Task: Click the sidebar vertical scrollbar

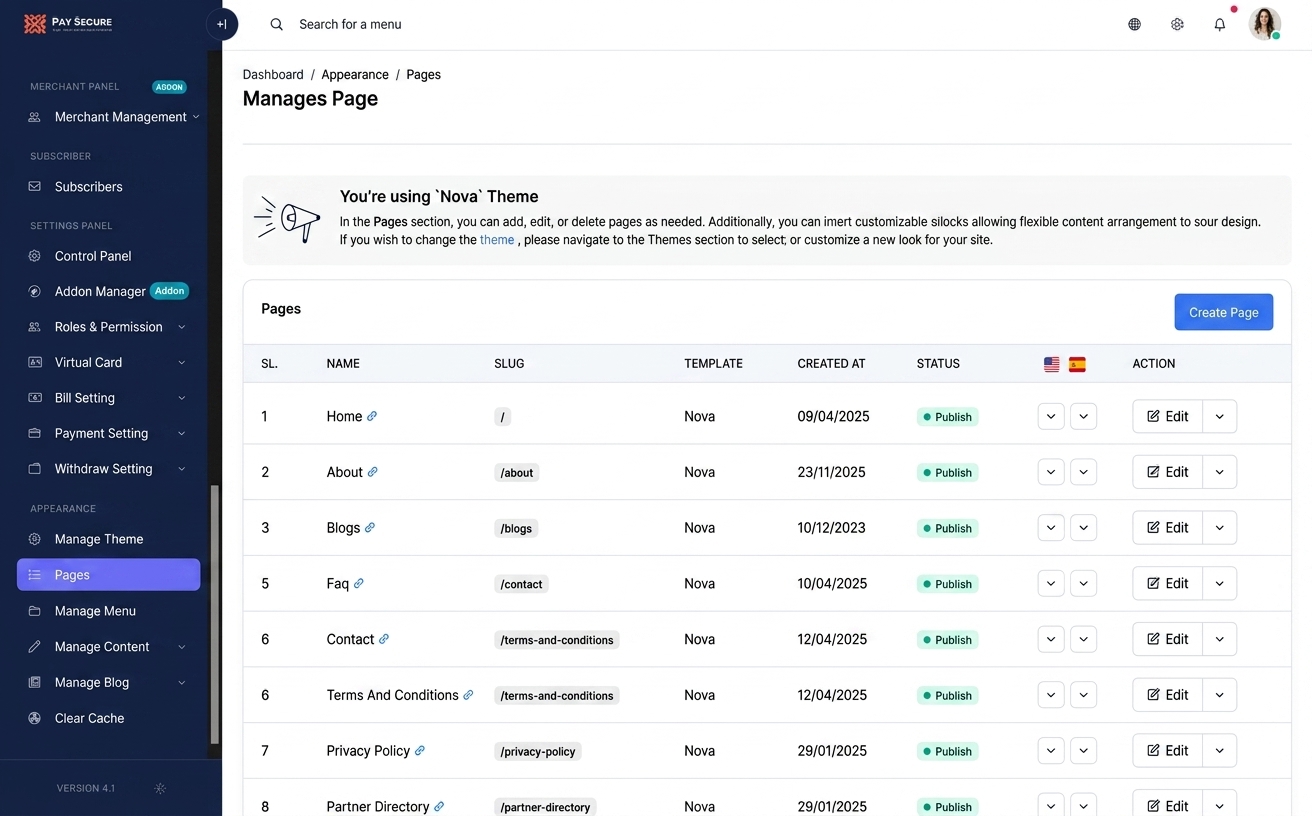Action: click(214, 615)
